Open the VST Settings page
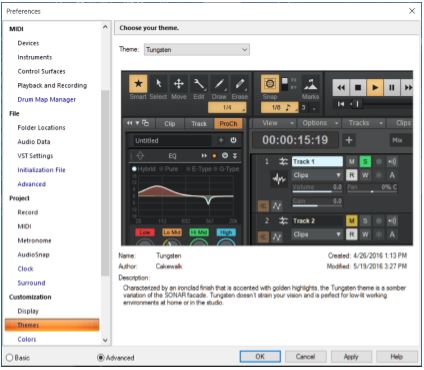Image resolution: width=424 pixels, height=370 pixels. 35,156
